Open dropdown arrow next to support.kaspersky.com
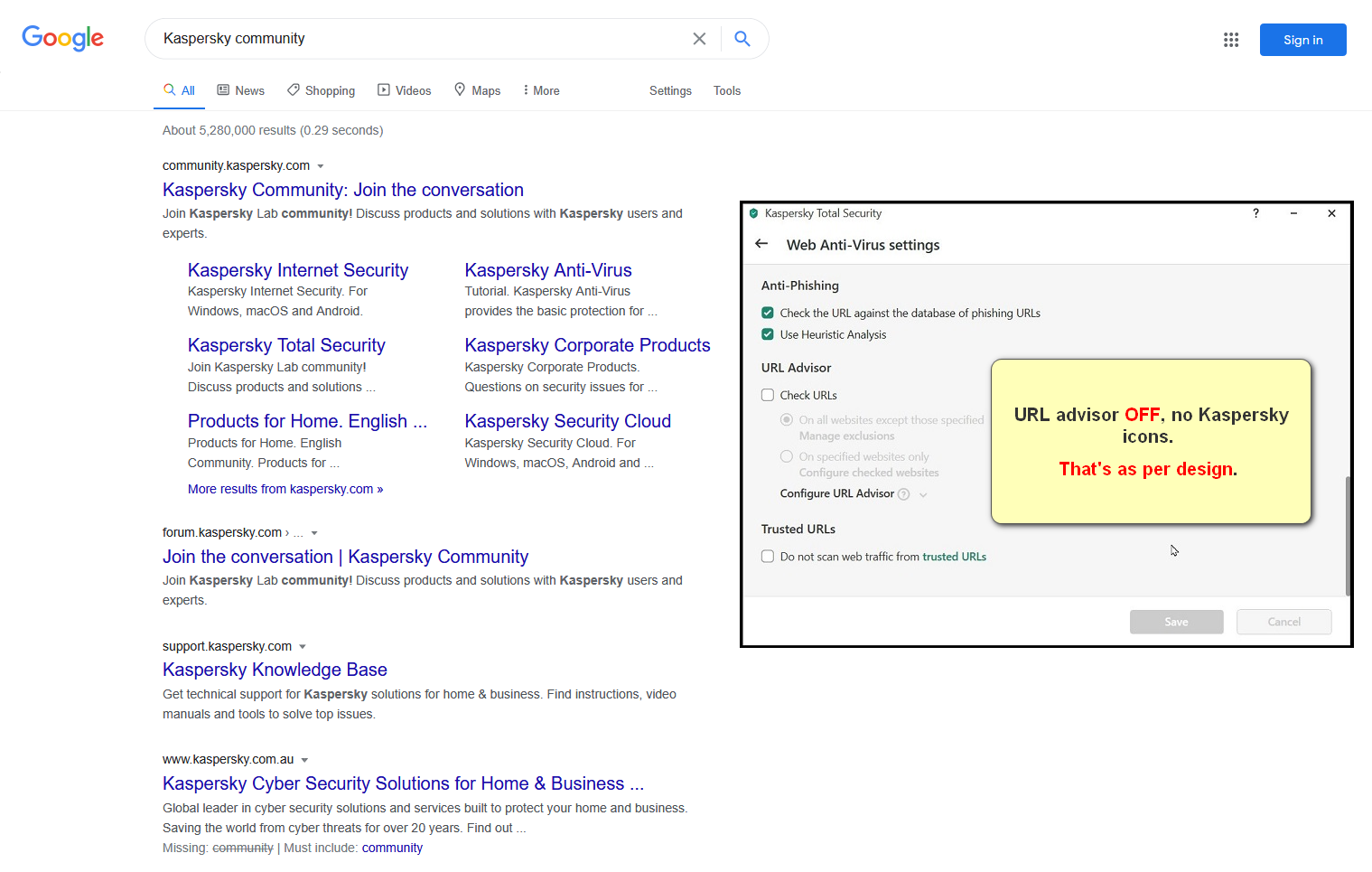The width and height of the screenshot is (1372, 872). pos(303,647)
